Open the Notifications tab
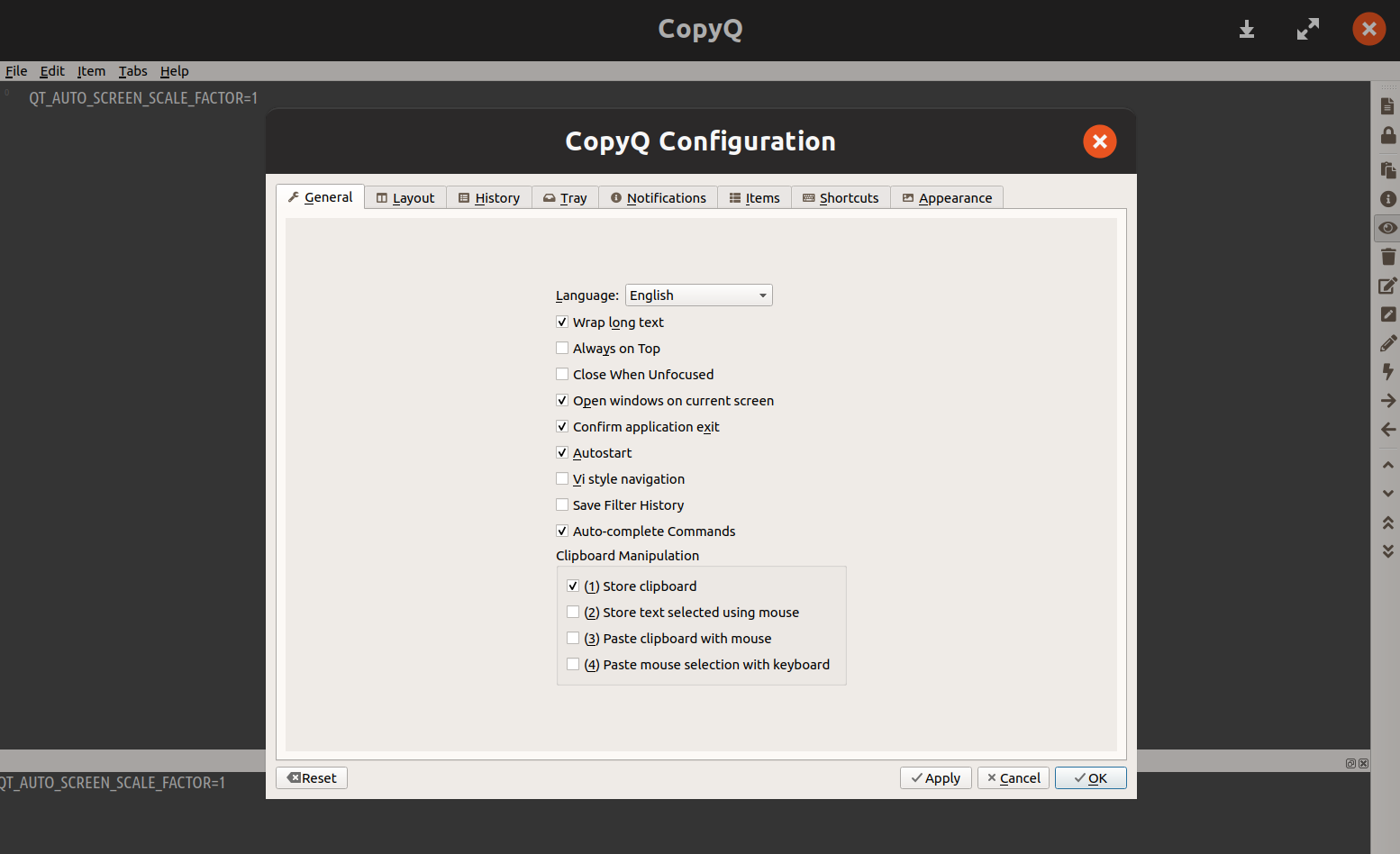 (659, 198)
